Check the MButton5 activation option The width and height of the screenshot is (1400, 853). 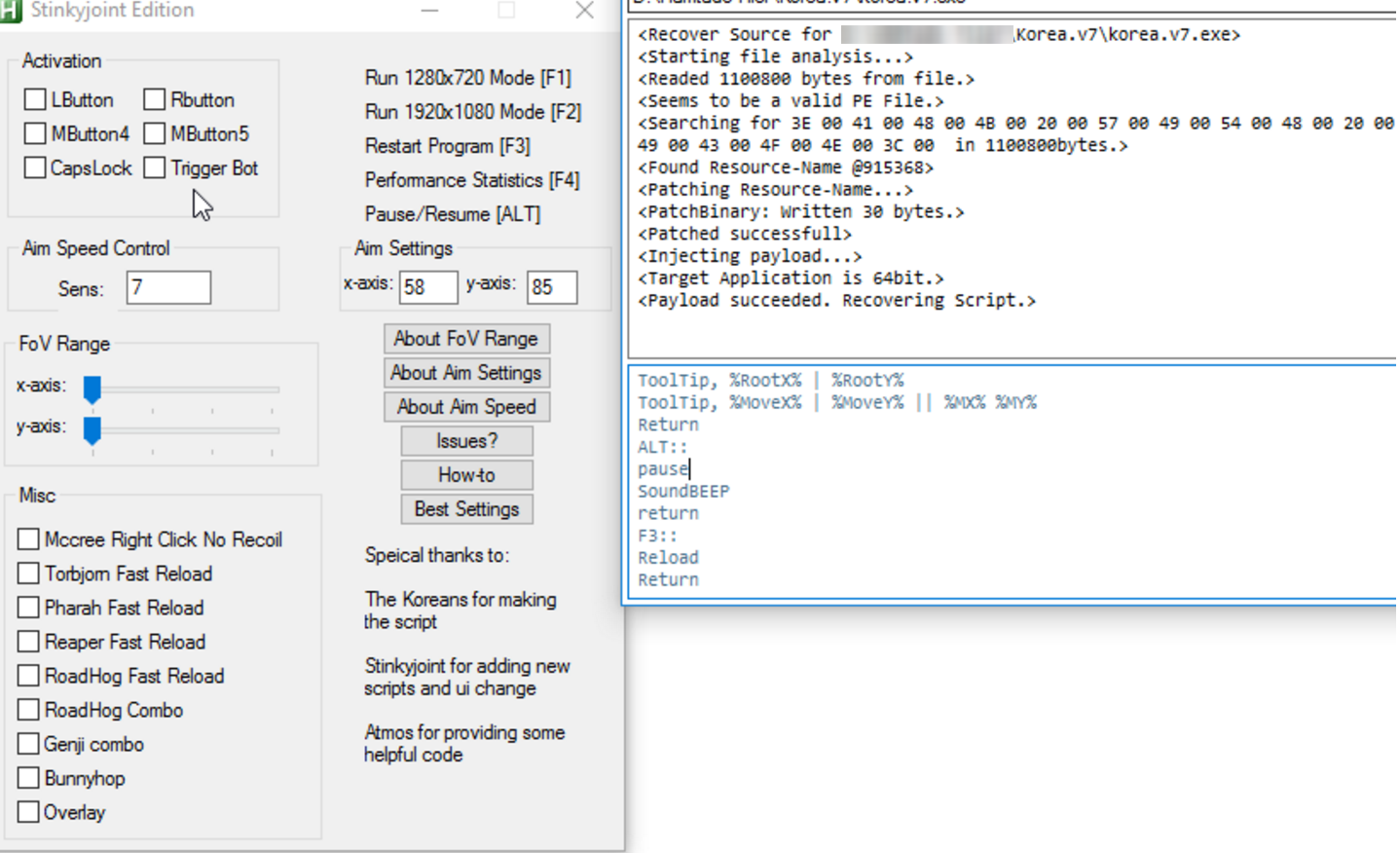(154, 133)
